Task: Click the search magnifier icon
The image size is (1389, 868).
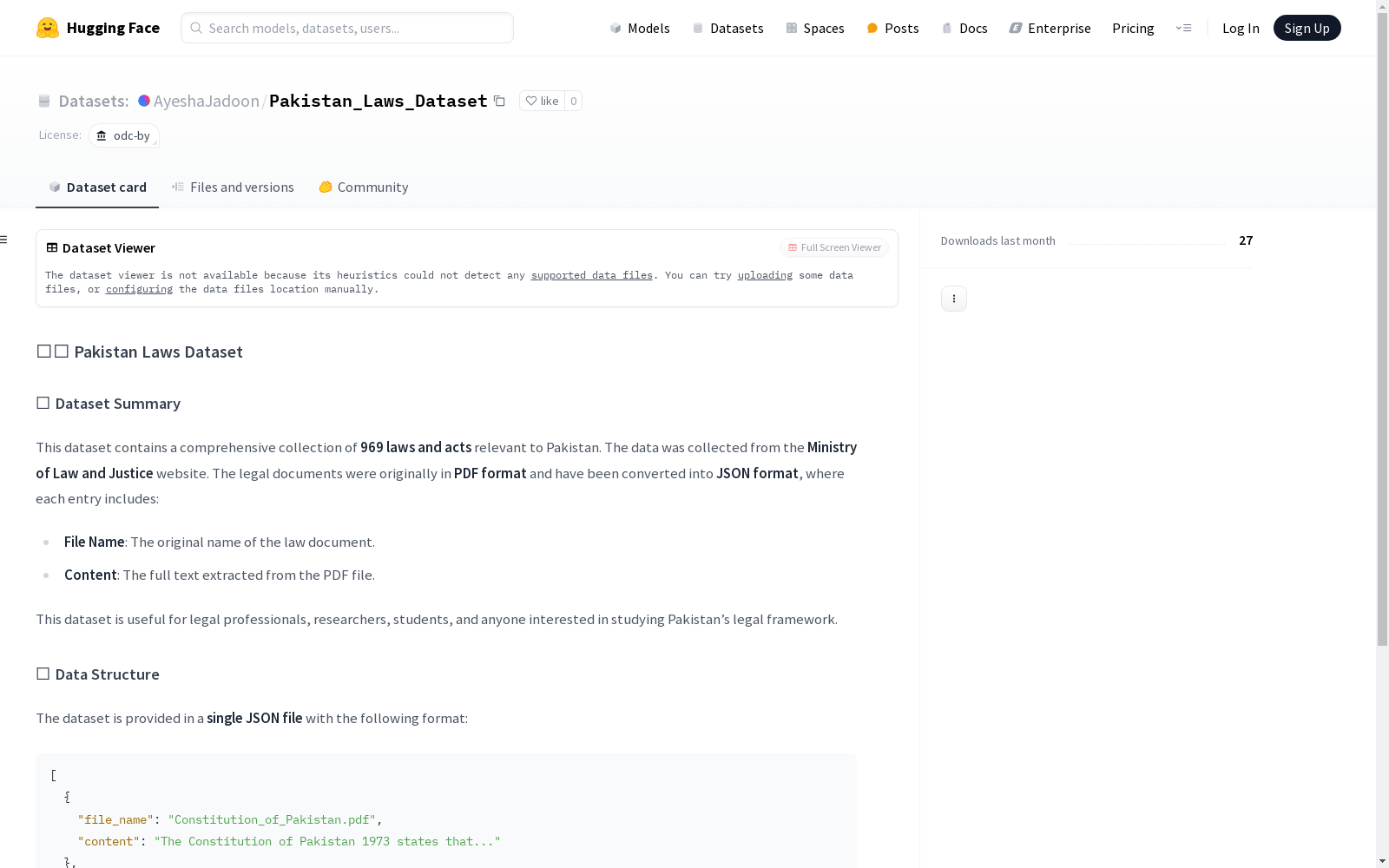Action: (196, 28)
